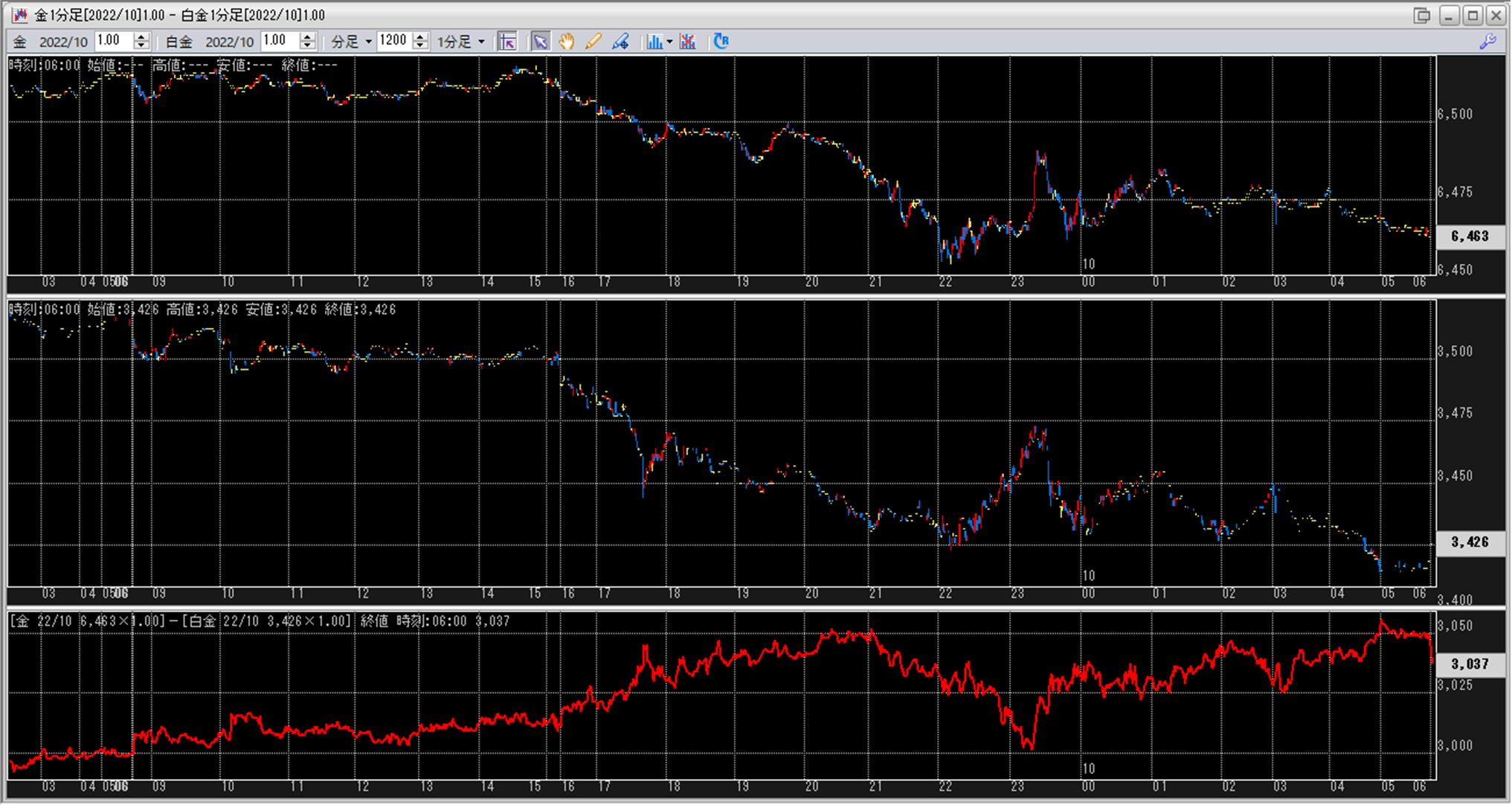This screenshot has height=805, width=1512.
Task: Increase the 1200 bar count stepper
Action: pyautogui.click(x=420, y=37)
